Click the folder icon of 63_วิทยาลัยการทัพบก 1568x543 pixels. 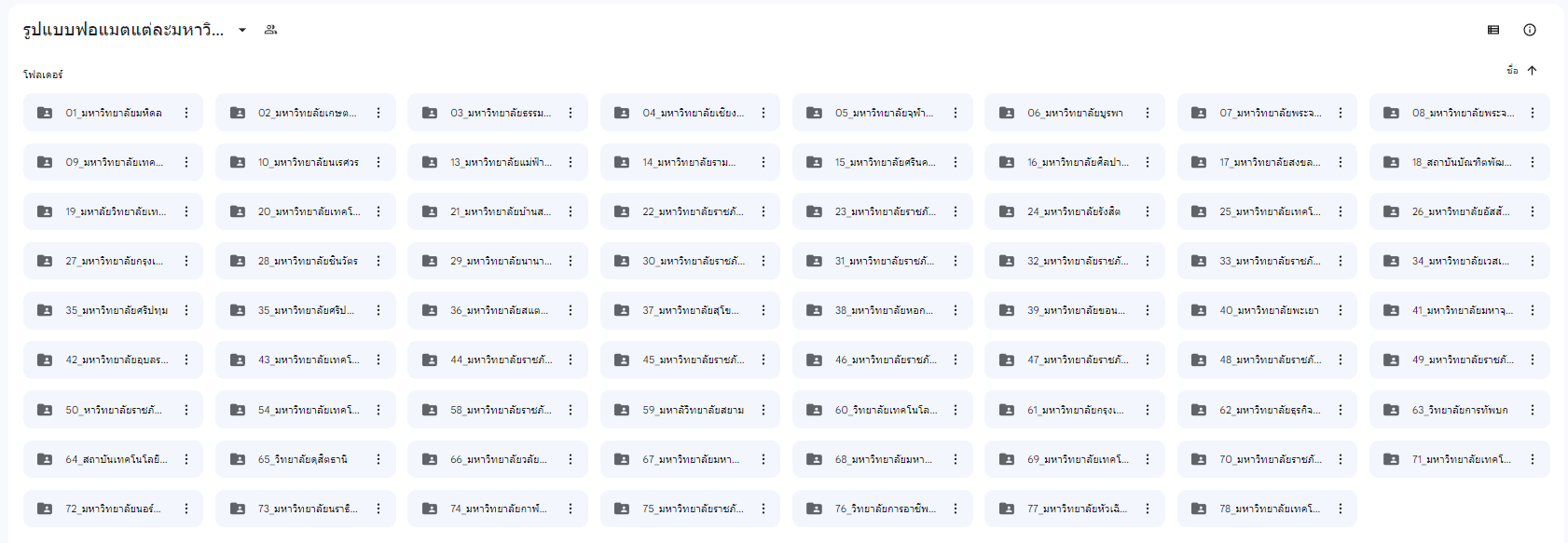[x=1391, y=410]
